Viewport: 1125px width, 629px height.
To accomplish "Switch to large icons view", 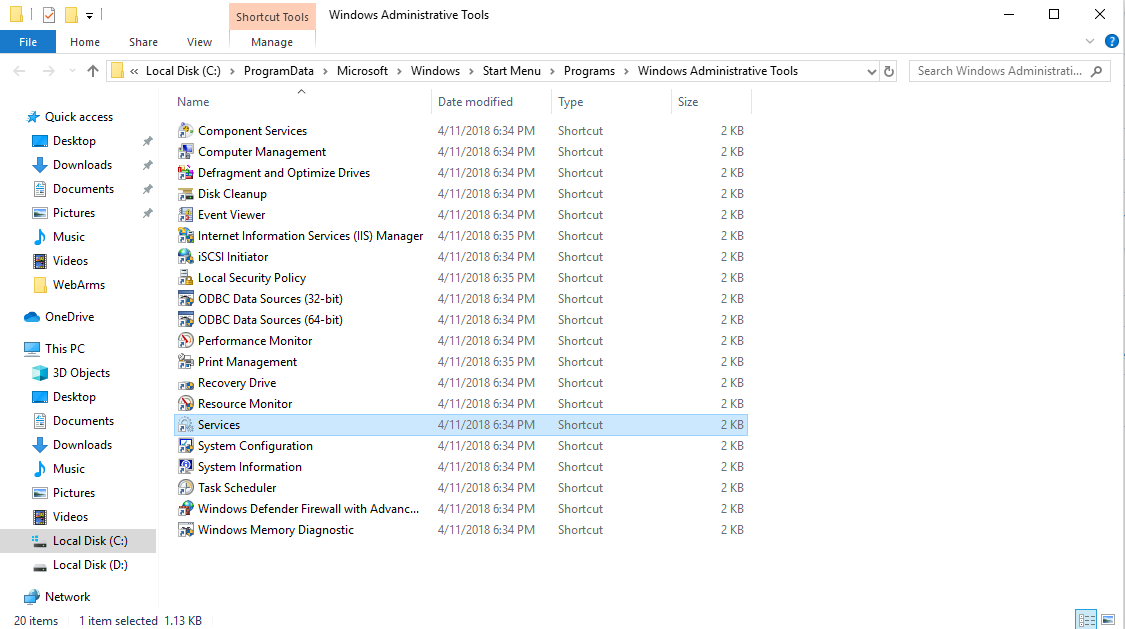I will pos(1108,620).
